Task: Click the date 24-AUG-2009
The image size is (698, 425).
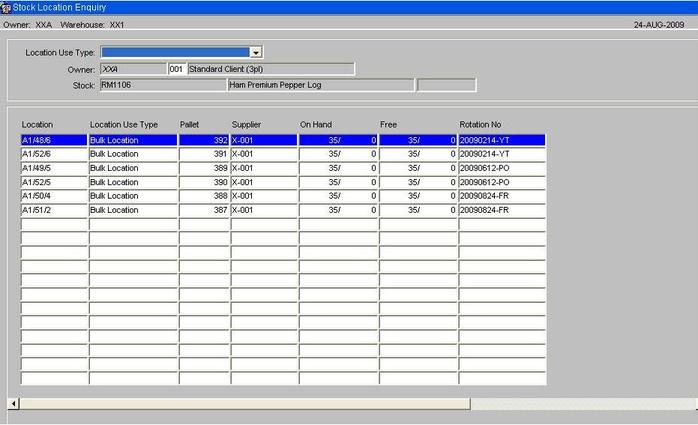Action: coord(659,25)
